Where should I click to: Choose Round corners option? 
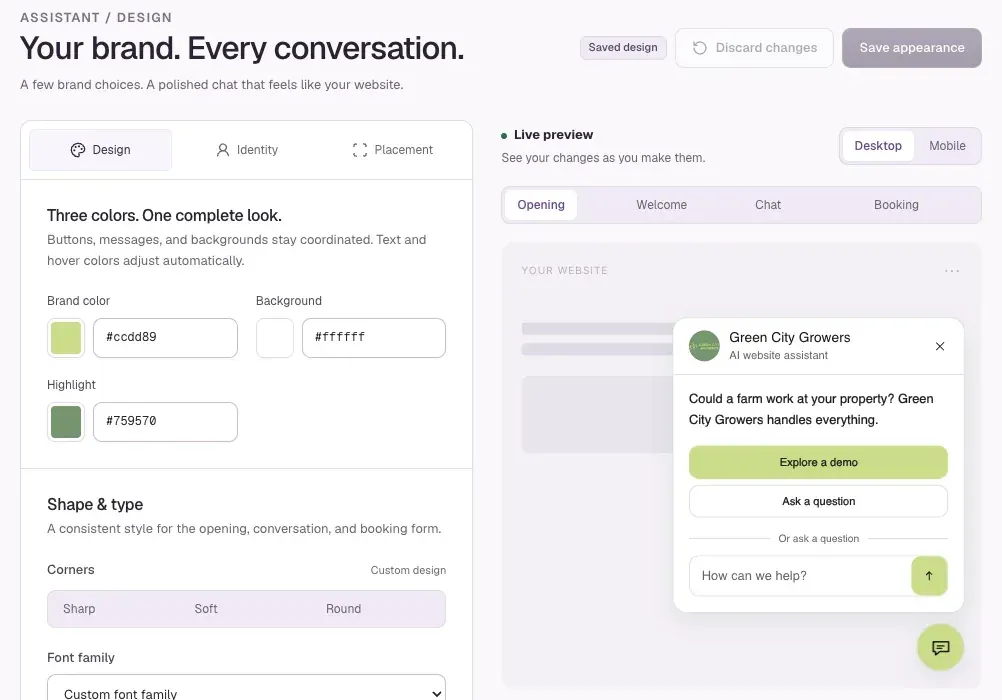(x=343, y=609)
